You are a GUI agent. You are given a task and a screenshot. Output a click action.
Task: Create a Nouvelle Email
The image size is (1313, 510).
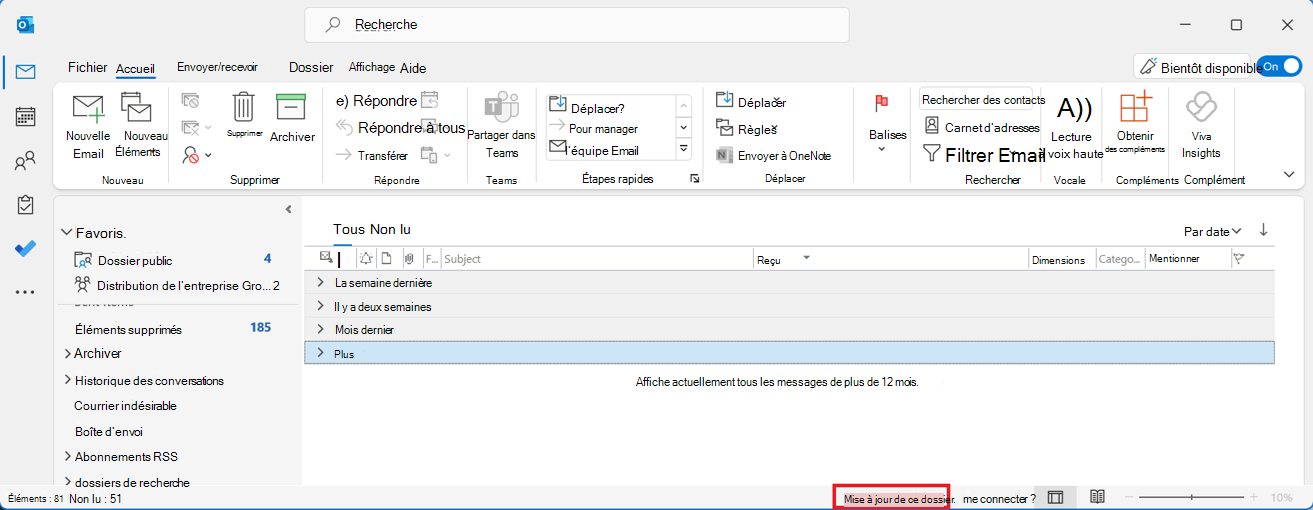pos(88,126)
